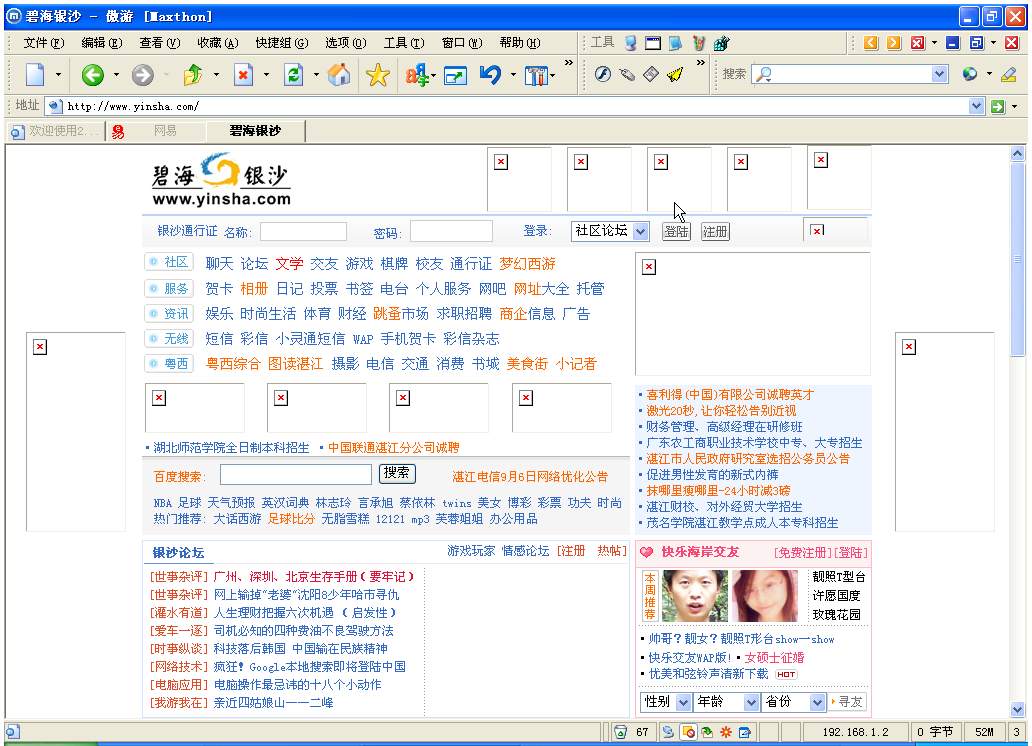Open the 跳蚤市场 link
The width and height of the screenshot is (1032, 746).
click(401, 314)
